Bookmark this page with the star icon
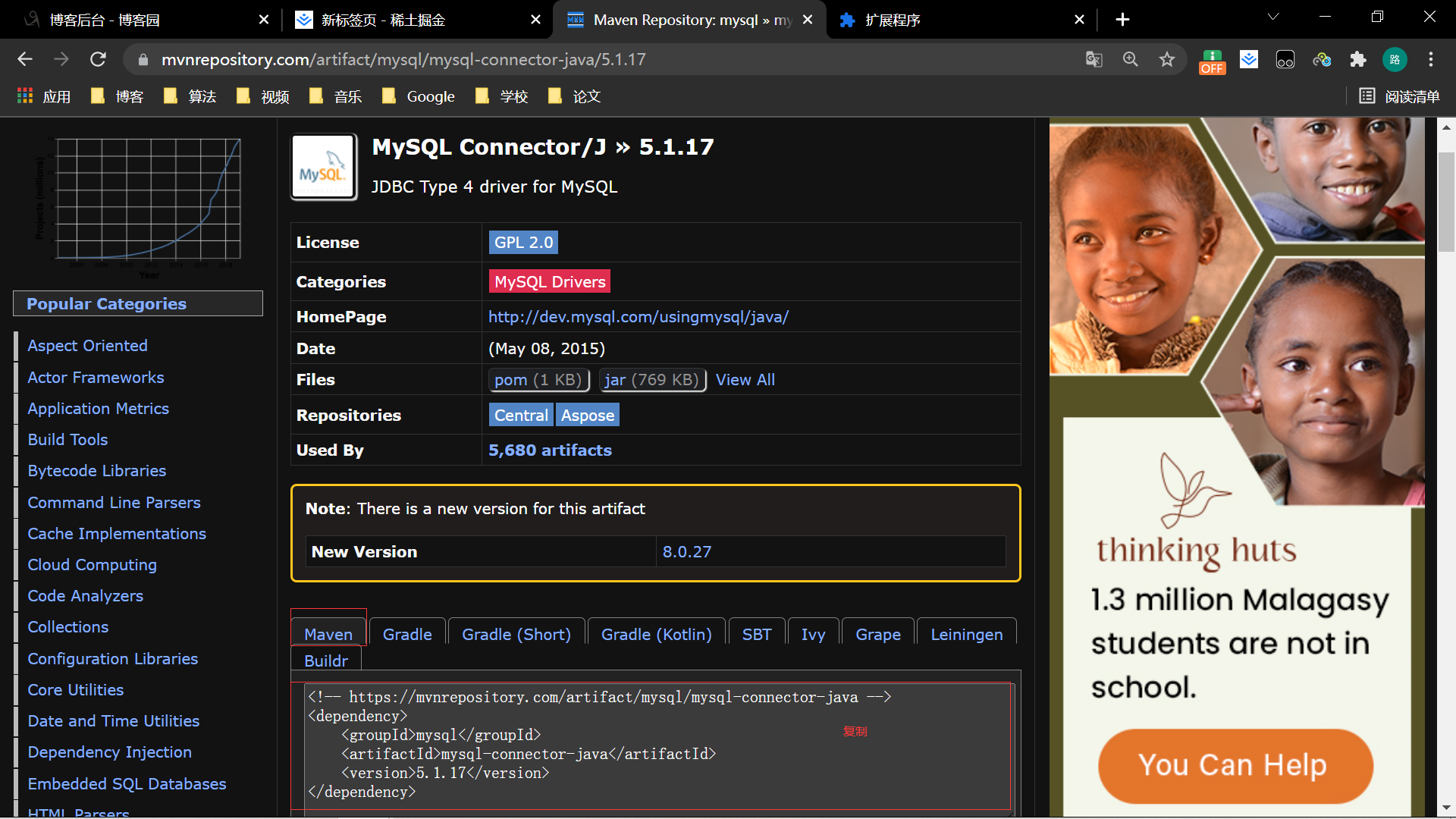This screenshot has height=819, width=1456. (1167, 59)
